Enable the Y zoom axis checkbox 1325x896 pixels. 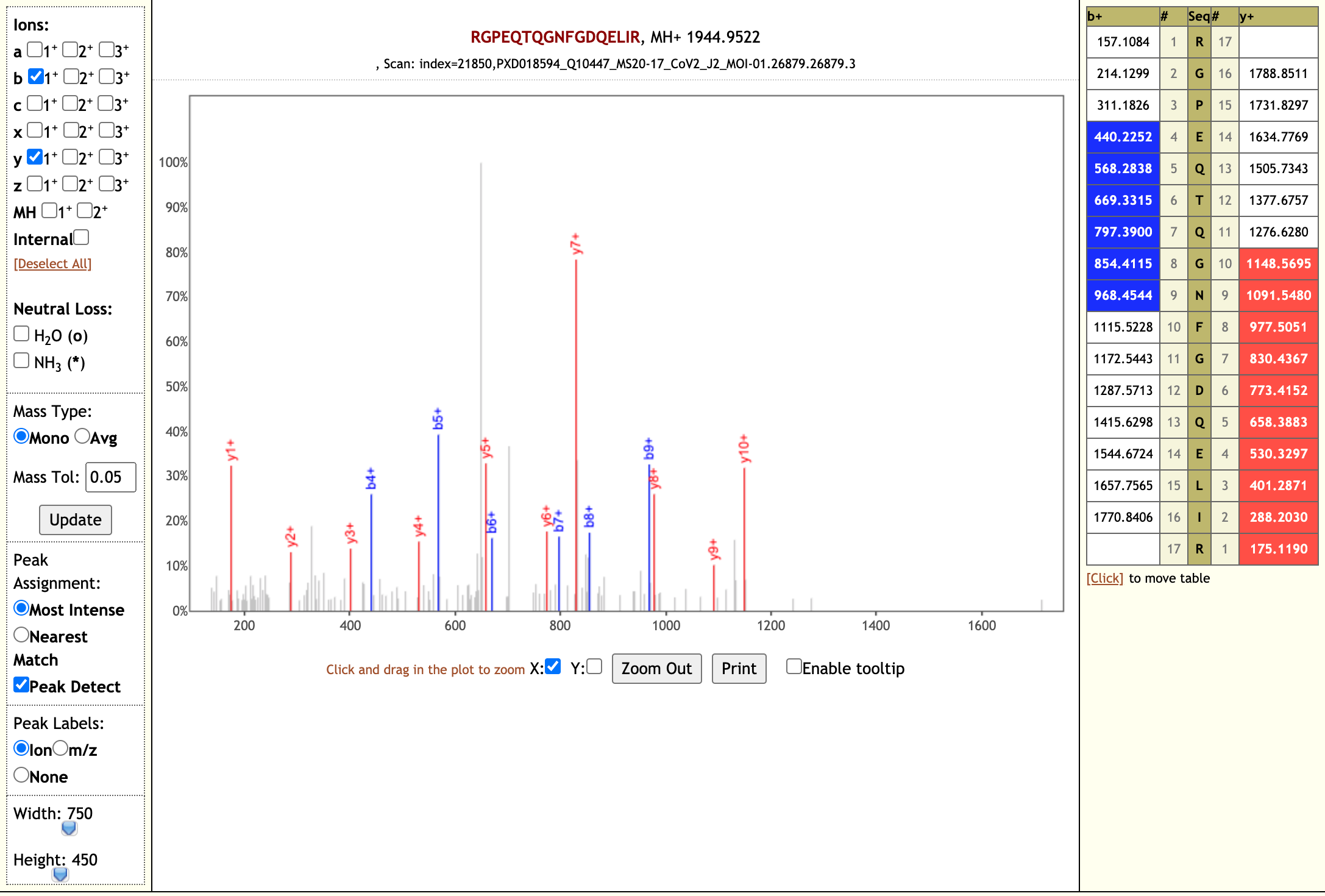pyautogui.click(x=594, y=666)
